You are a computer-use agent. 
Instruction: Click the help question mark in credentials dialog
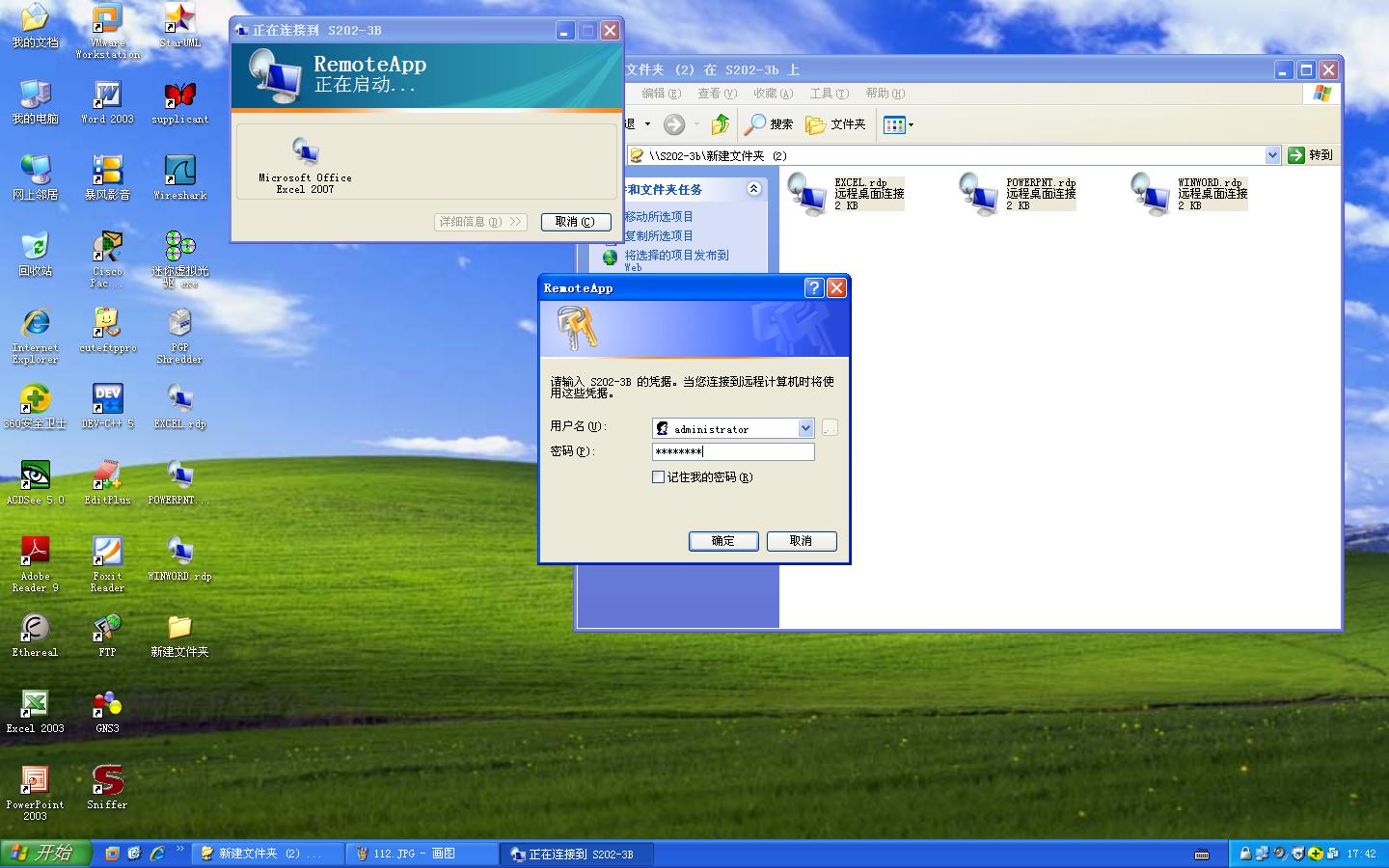(814, 287)
